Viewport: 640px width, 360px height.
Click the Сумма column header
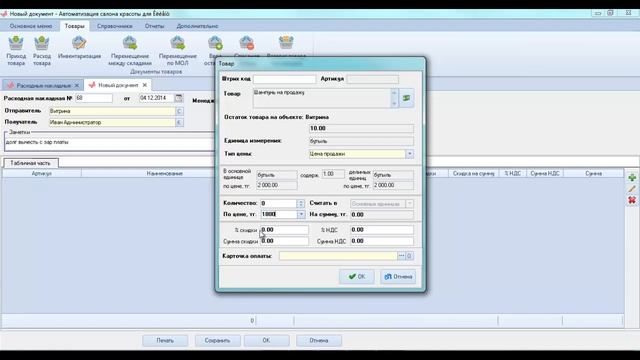click(x=593, y=173)
